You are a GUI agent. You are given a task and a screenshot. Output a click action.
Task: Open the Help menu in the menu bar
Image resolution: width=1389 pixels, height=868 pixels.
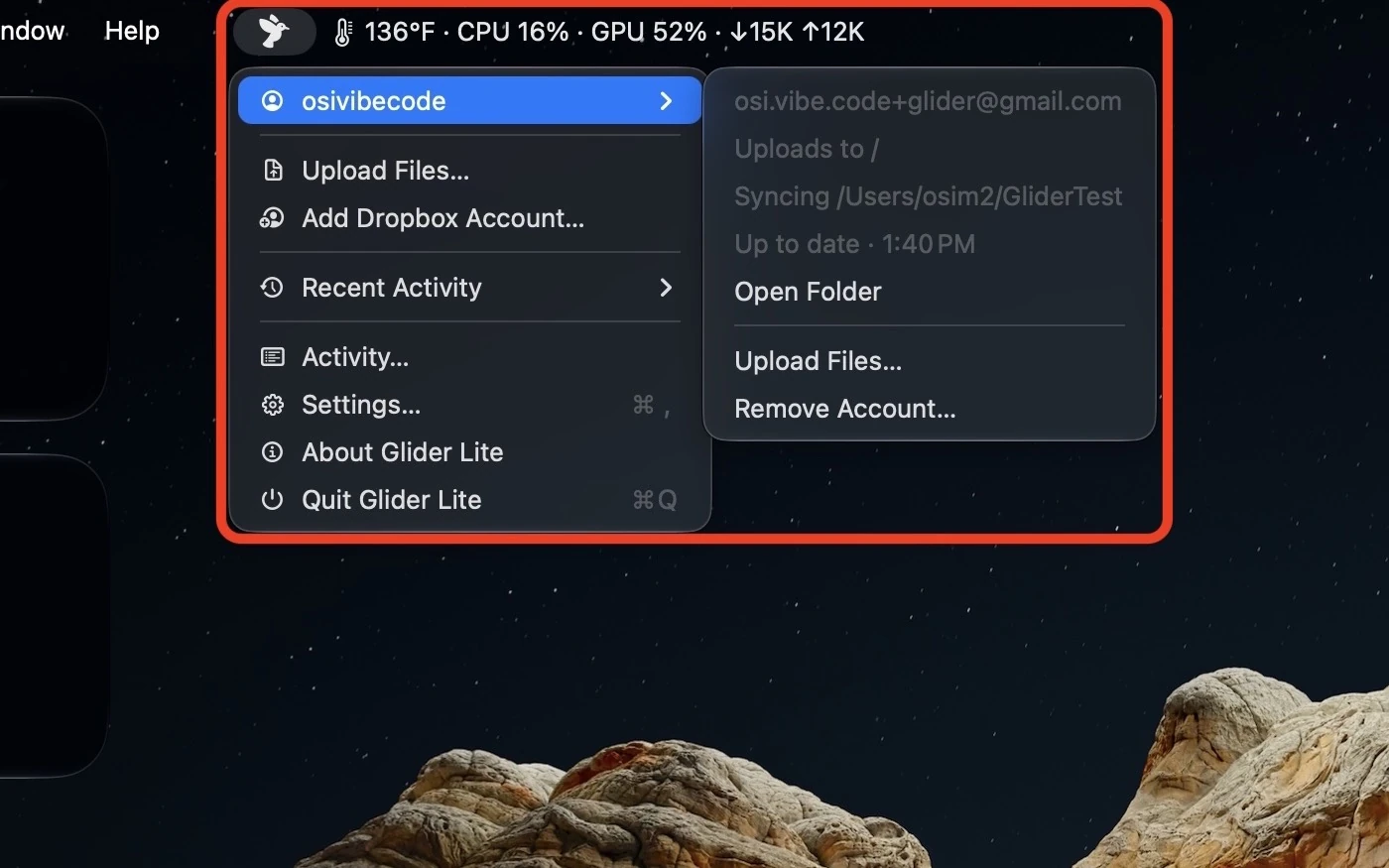[x=132, y=32]
